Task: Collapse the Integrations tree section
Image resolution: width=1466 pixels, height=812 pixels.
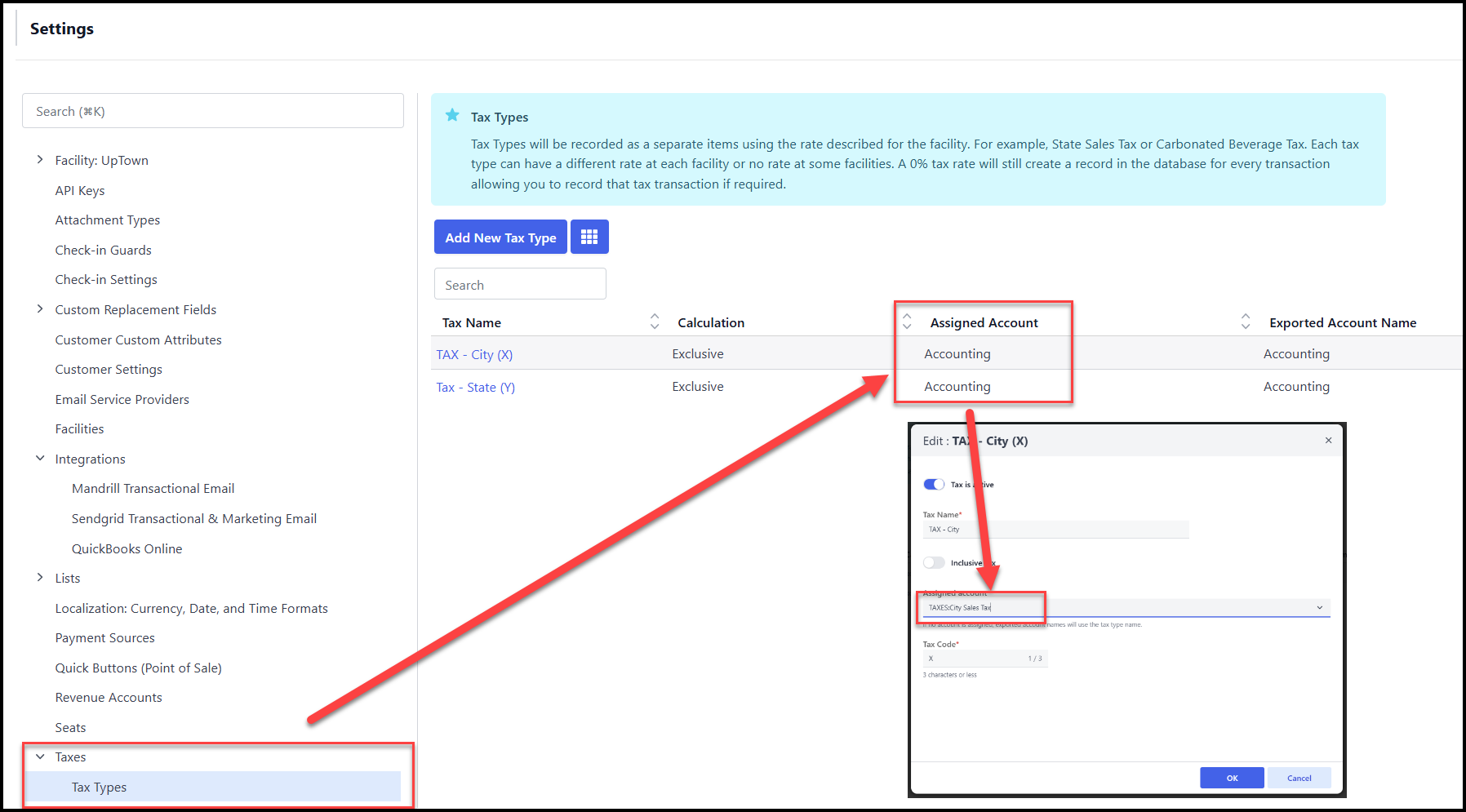Action: coord(40,459)
